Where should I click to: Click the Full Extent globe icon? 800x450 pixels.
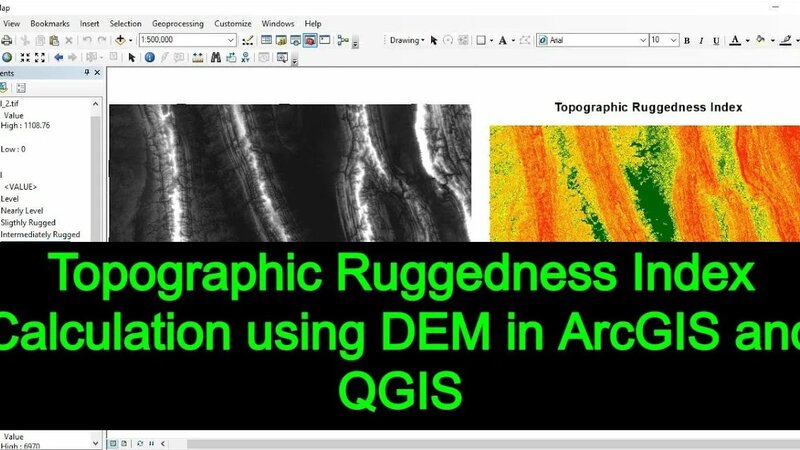pos(7,57)
